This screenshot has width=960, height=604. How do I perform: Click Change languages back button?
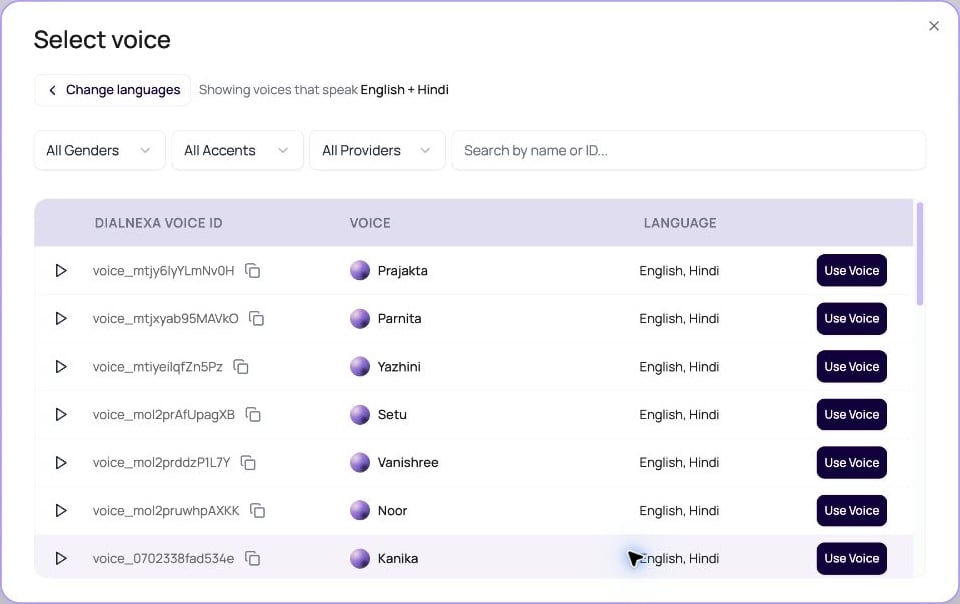pos(113,90)
